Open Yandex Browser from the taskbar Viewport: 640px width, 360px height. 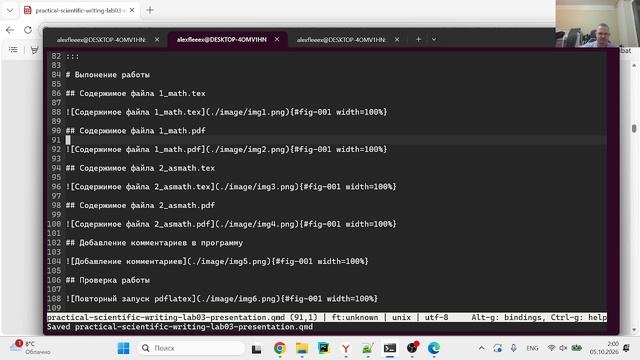[346, 348]
